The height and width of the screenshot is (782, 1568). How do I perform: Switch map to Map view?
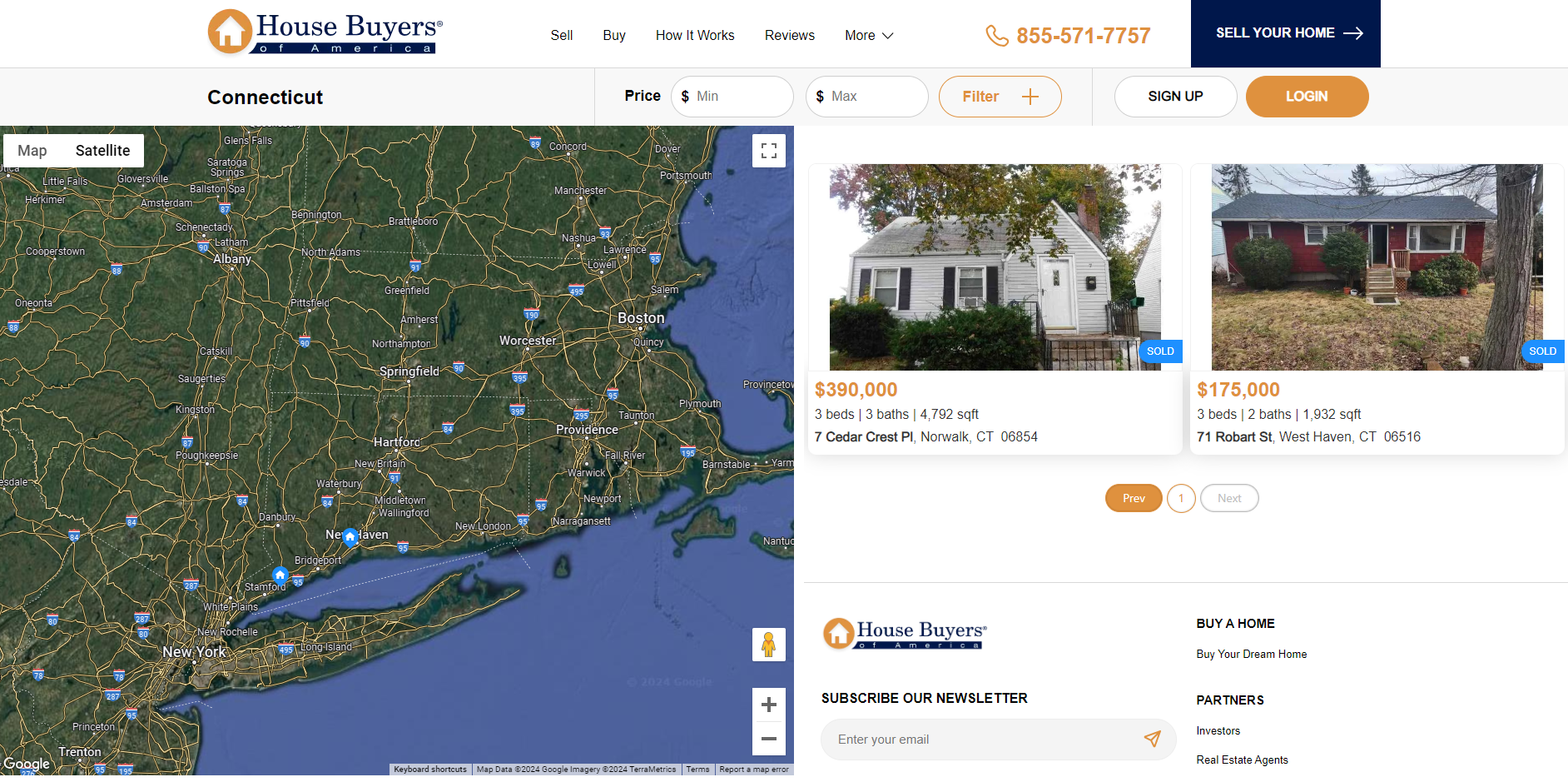pyautogui.click(x=32, y=151)
